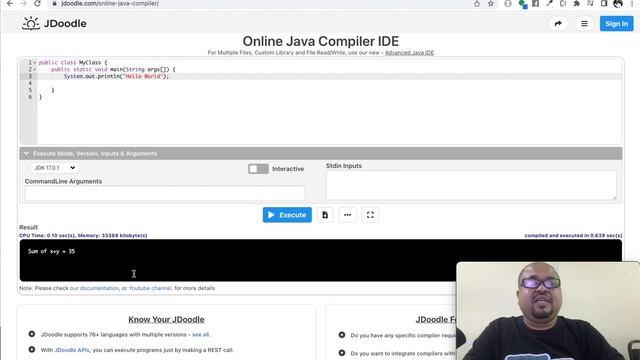640x360 pixels.
Task: Click the Know Your JDoodle heading
Action: tap(166, 319)
